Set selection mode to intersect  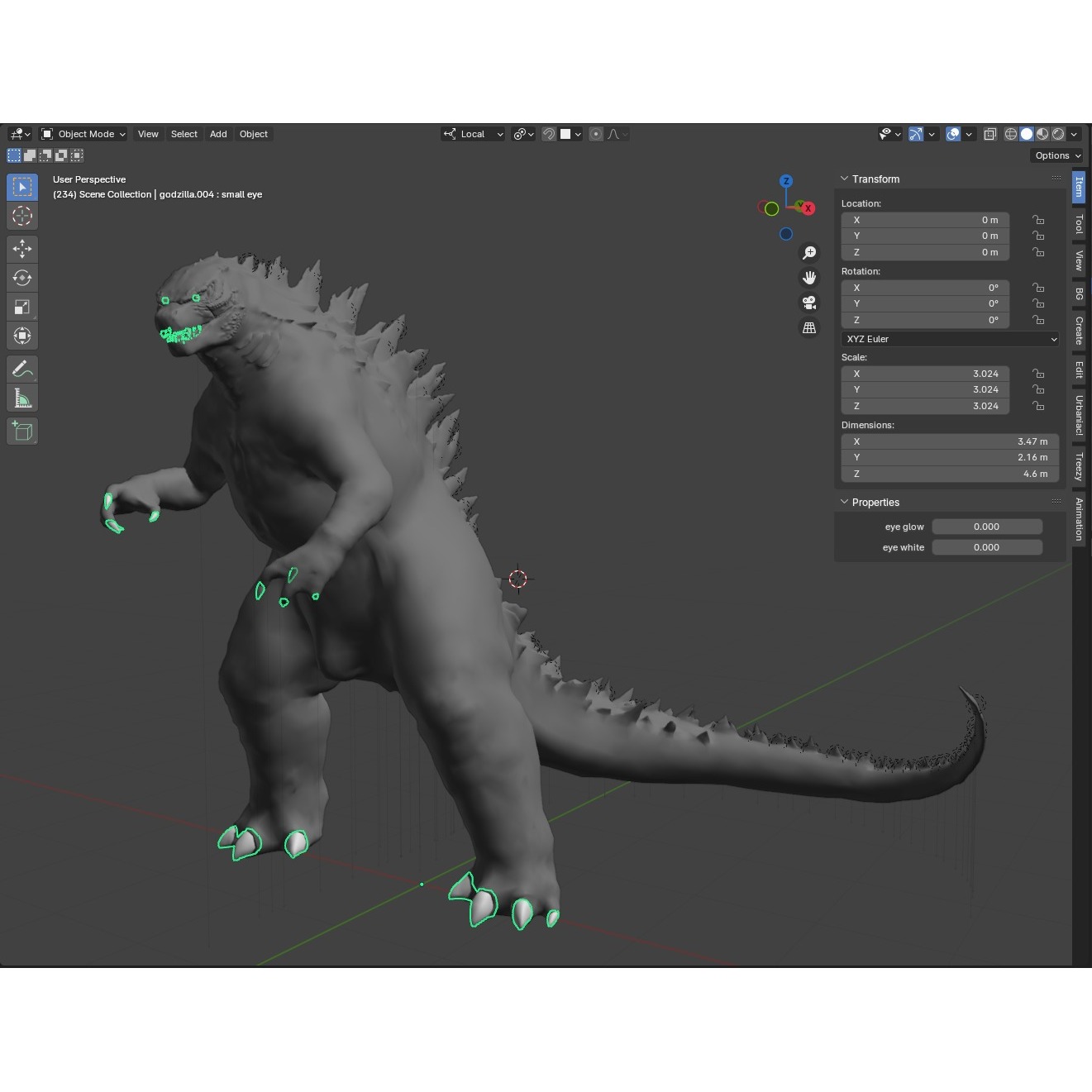coord(77,155)
